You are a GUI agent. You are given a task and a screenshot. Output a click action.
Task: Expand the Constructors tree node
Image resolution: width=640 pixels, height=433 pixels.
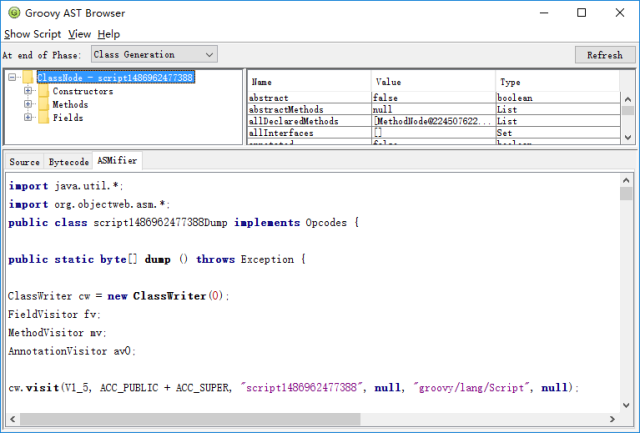point(28,91)
